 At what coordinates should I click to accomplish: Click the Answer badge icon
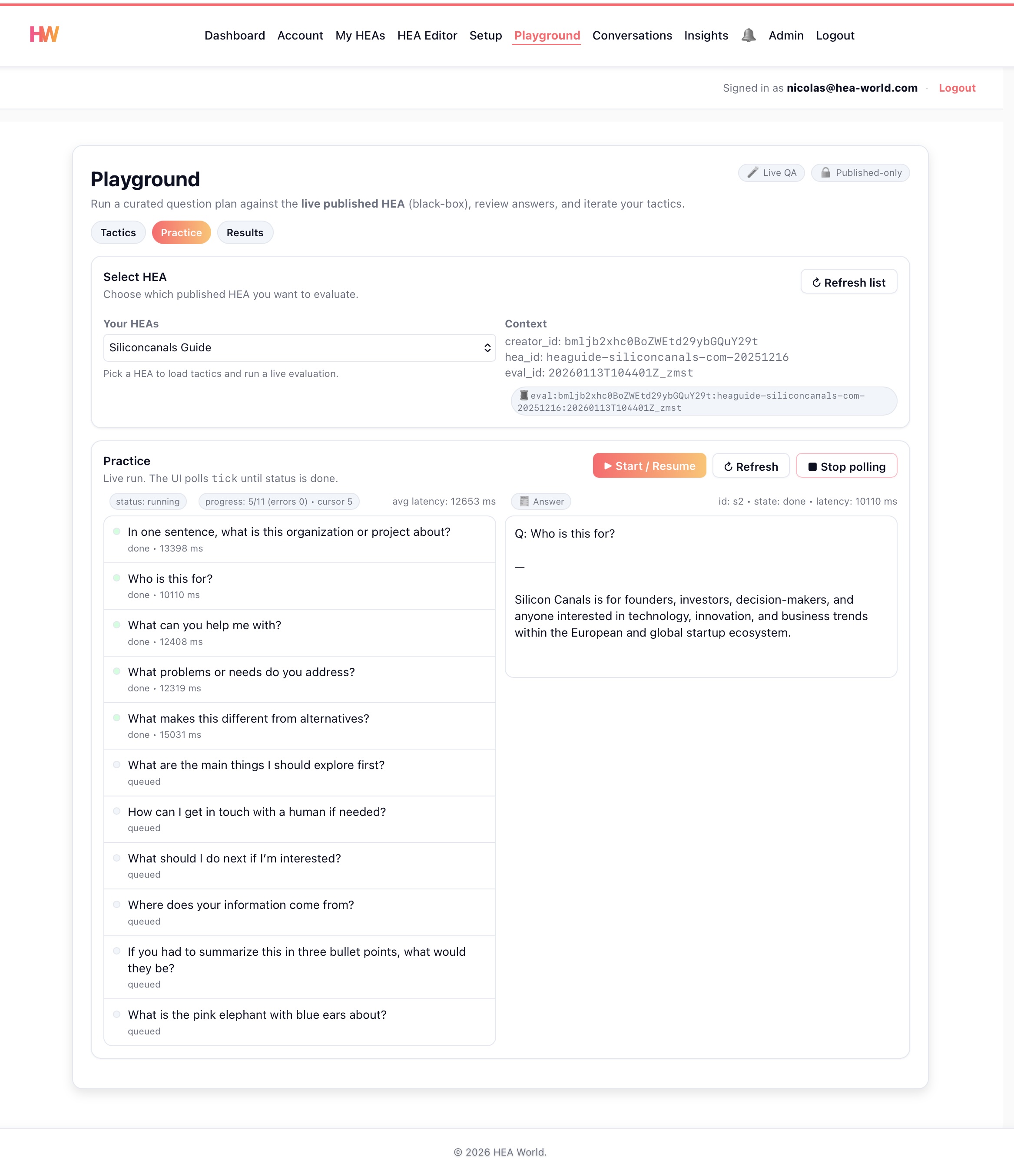click(525, 501)
